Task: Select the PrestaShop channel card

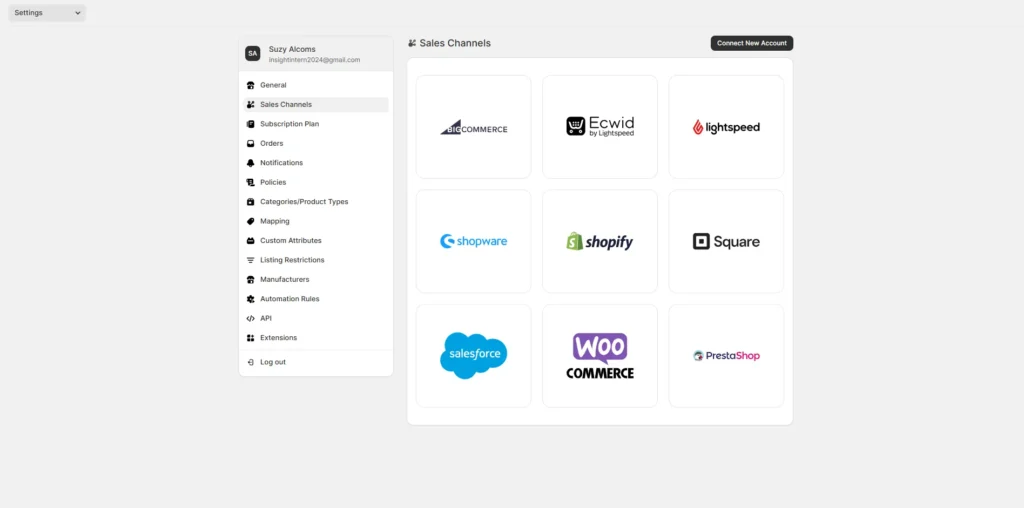Action: (726, 356)
